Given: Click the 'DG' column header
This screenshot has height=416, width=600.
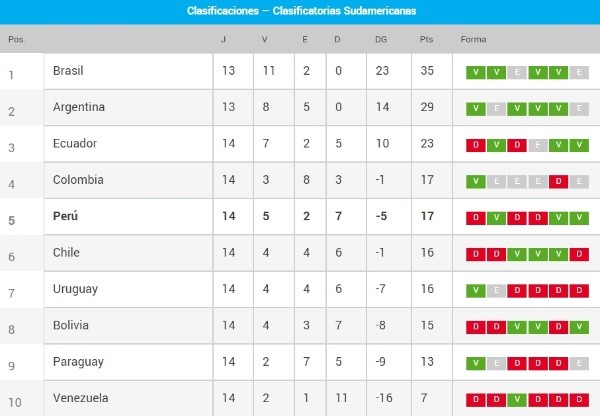Looking at the screenshot, I should (x=381, y=39).
